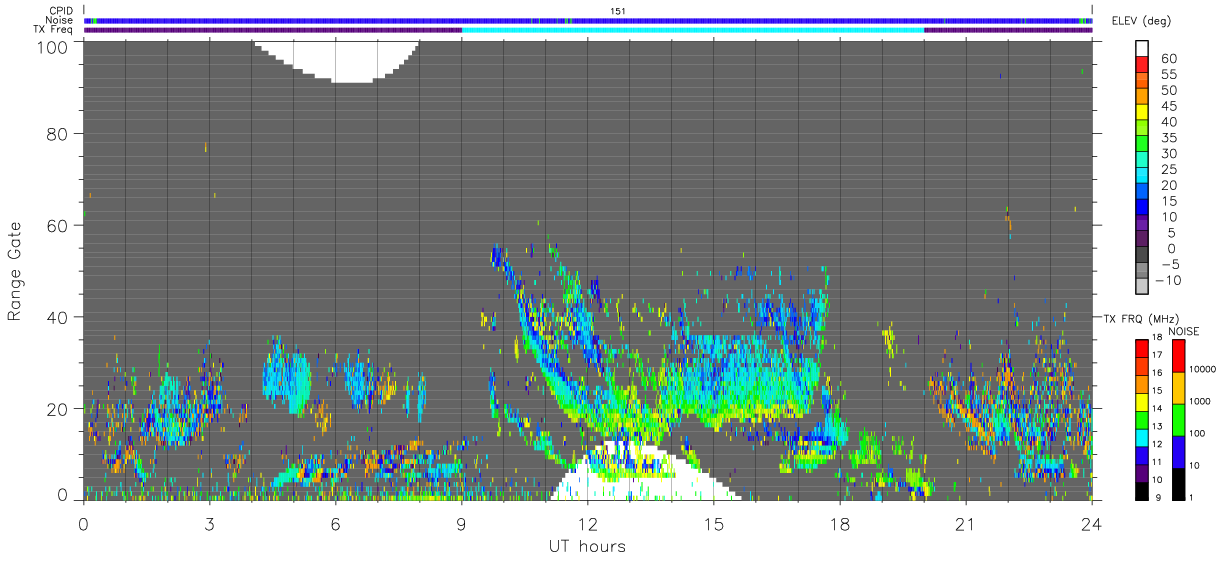The image size is (1228, 567).
Task: Click the 12 tick on UT hours axis
Action: [x=588, y=524]
